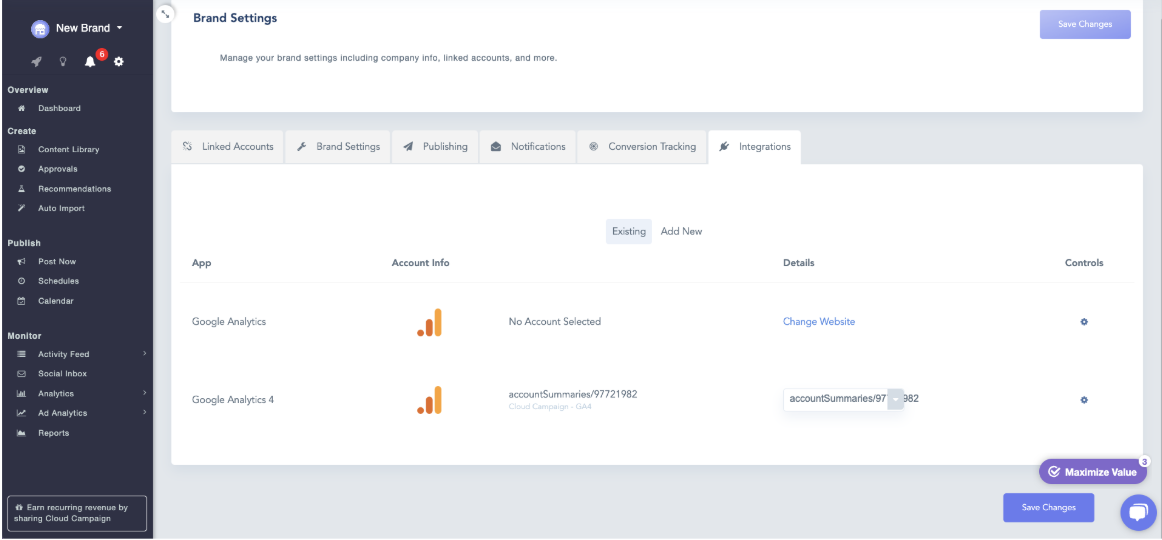Expand the Ad Analytics submenu

point(144,413)
